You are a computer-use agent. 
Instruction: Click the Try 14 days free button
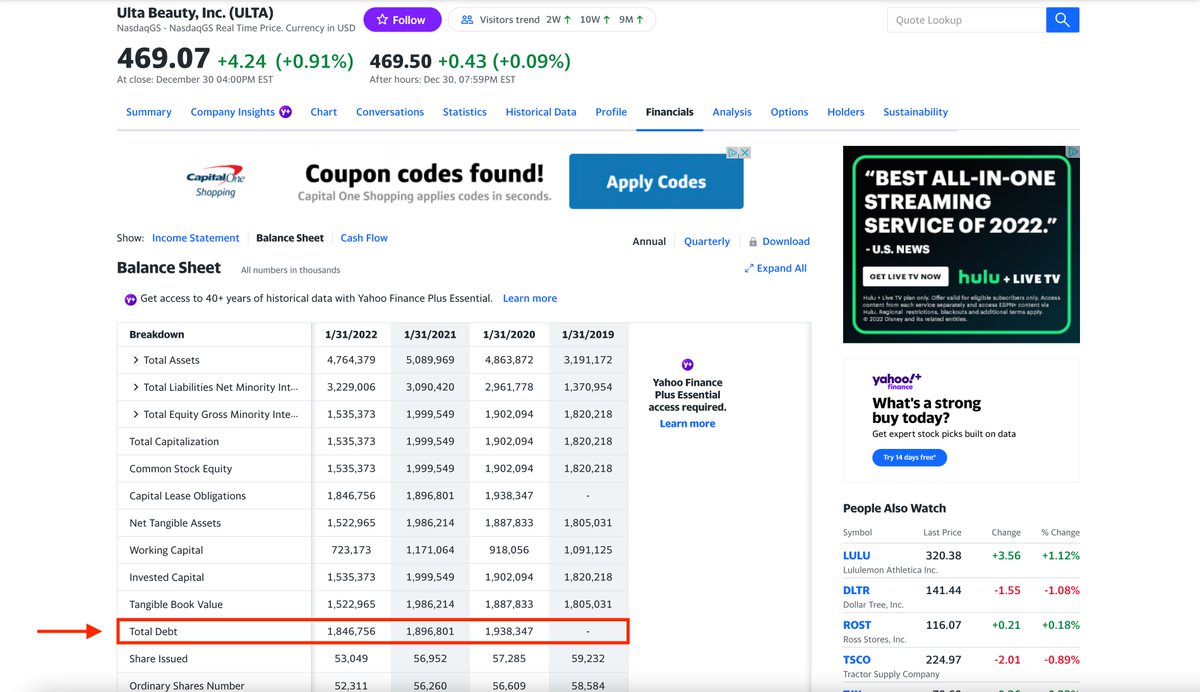909,457
